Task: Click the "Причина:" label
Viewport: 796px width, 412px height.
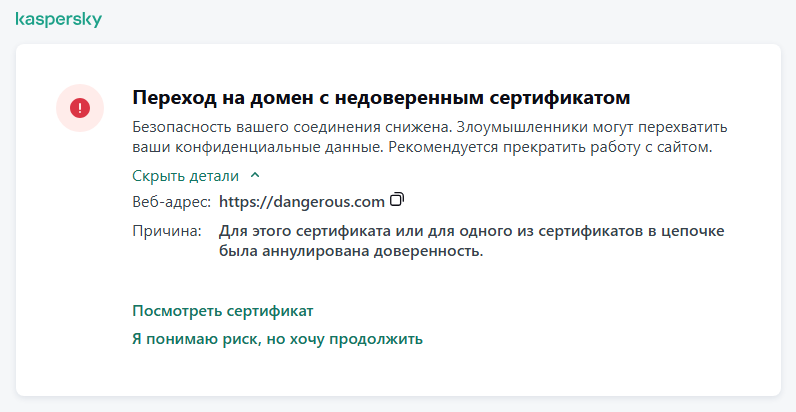Action: point(167,231)
